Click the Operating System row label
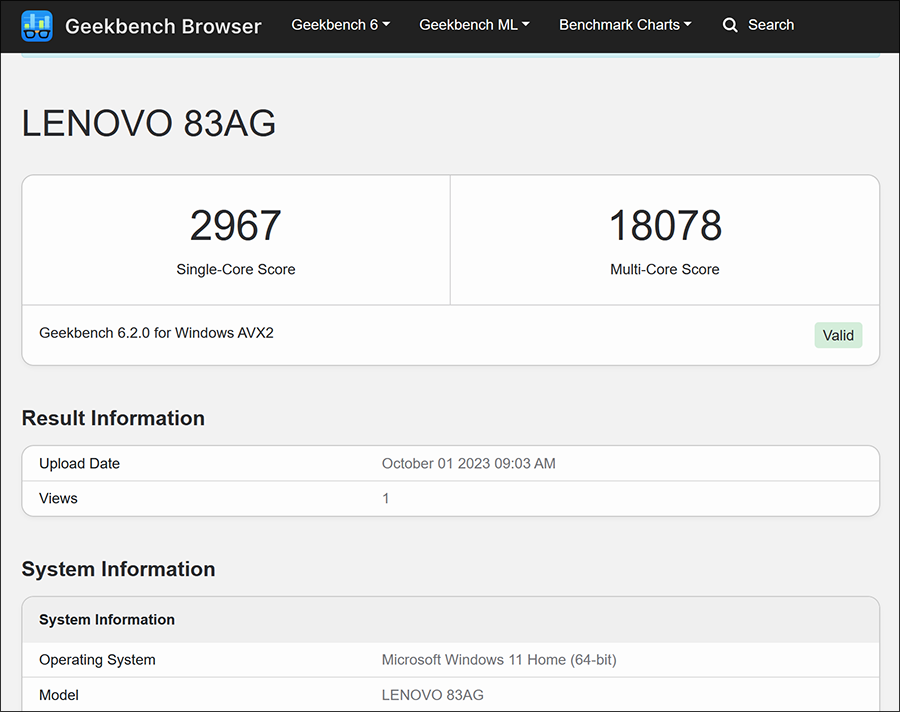 [x=97, y=660]
